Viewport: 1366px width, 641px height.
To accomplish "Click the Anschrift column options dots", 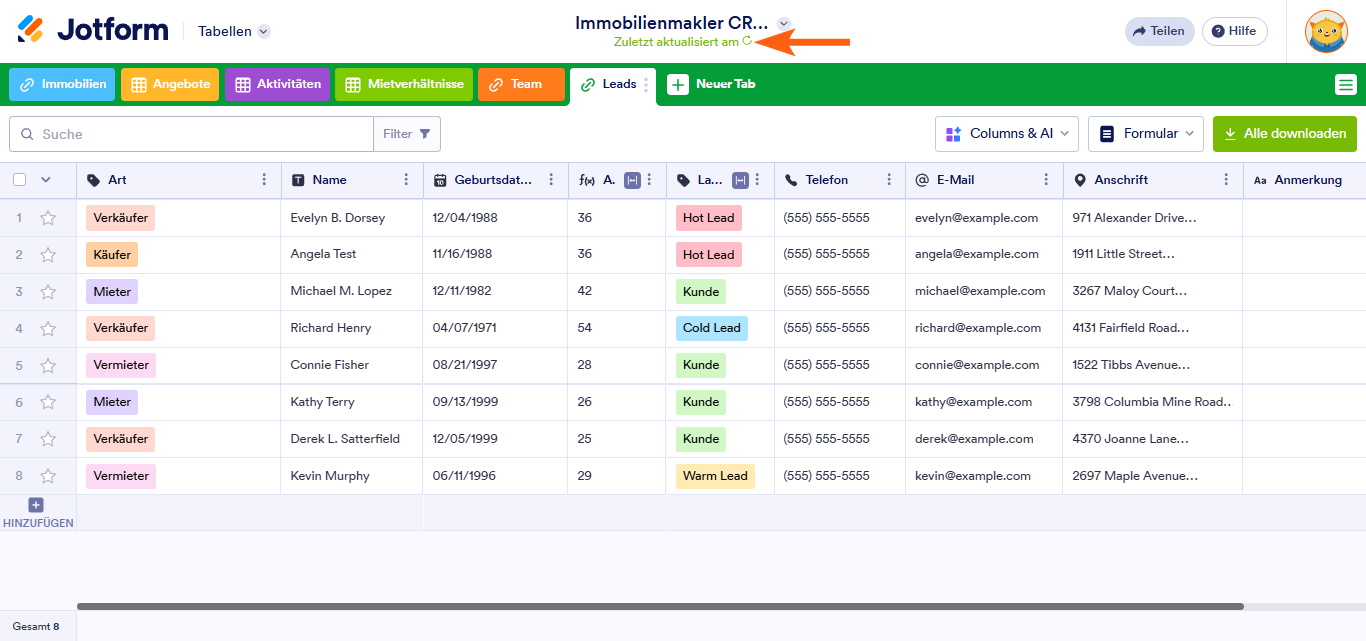I will (1226, 180).
